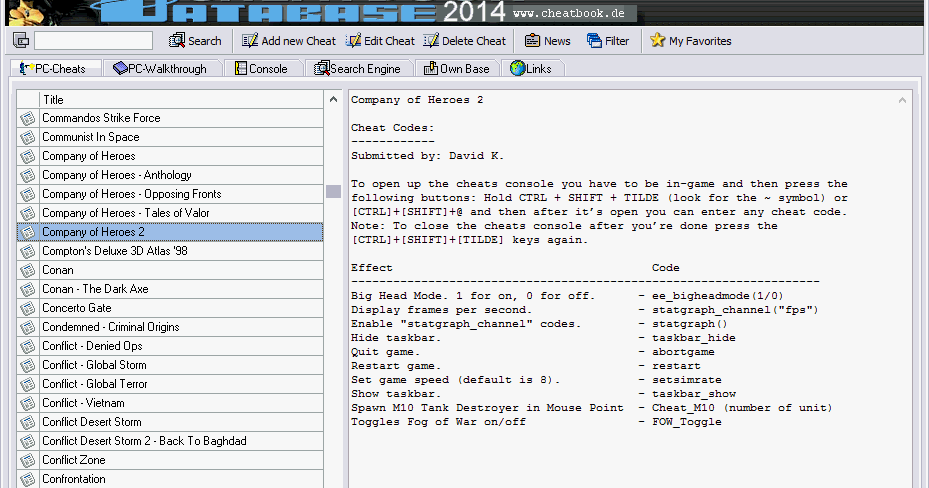The width and height of the screenshot is (929, 488).
Task: Open the Filter option
Action: pos(608,41)
